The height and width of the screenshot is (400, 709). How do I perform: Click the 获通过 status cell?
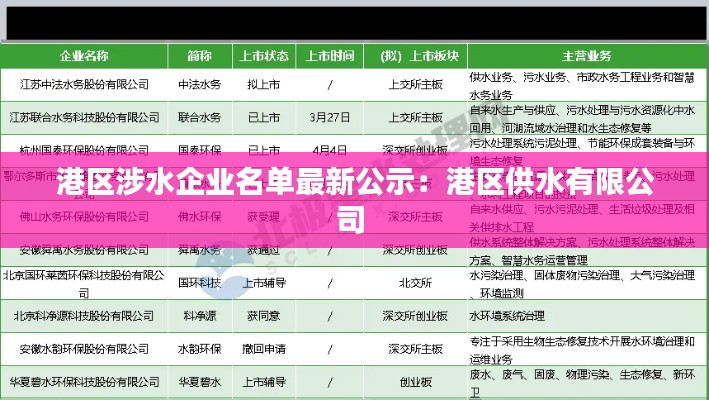click(x=264, y=250)
